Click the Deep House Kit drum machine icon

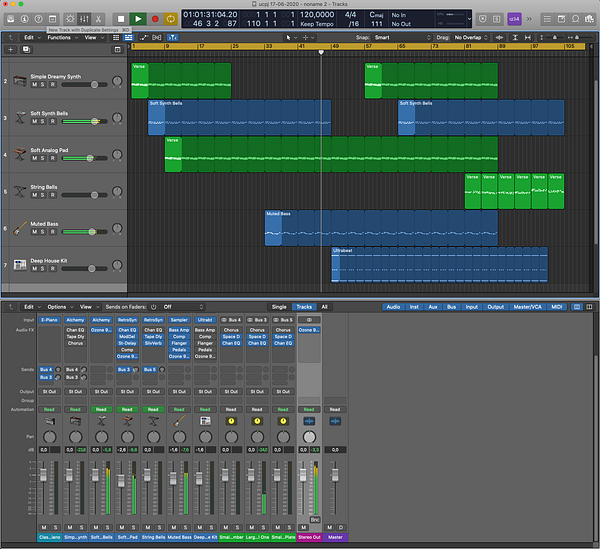click(20, 265)
